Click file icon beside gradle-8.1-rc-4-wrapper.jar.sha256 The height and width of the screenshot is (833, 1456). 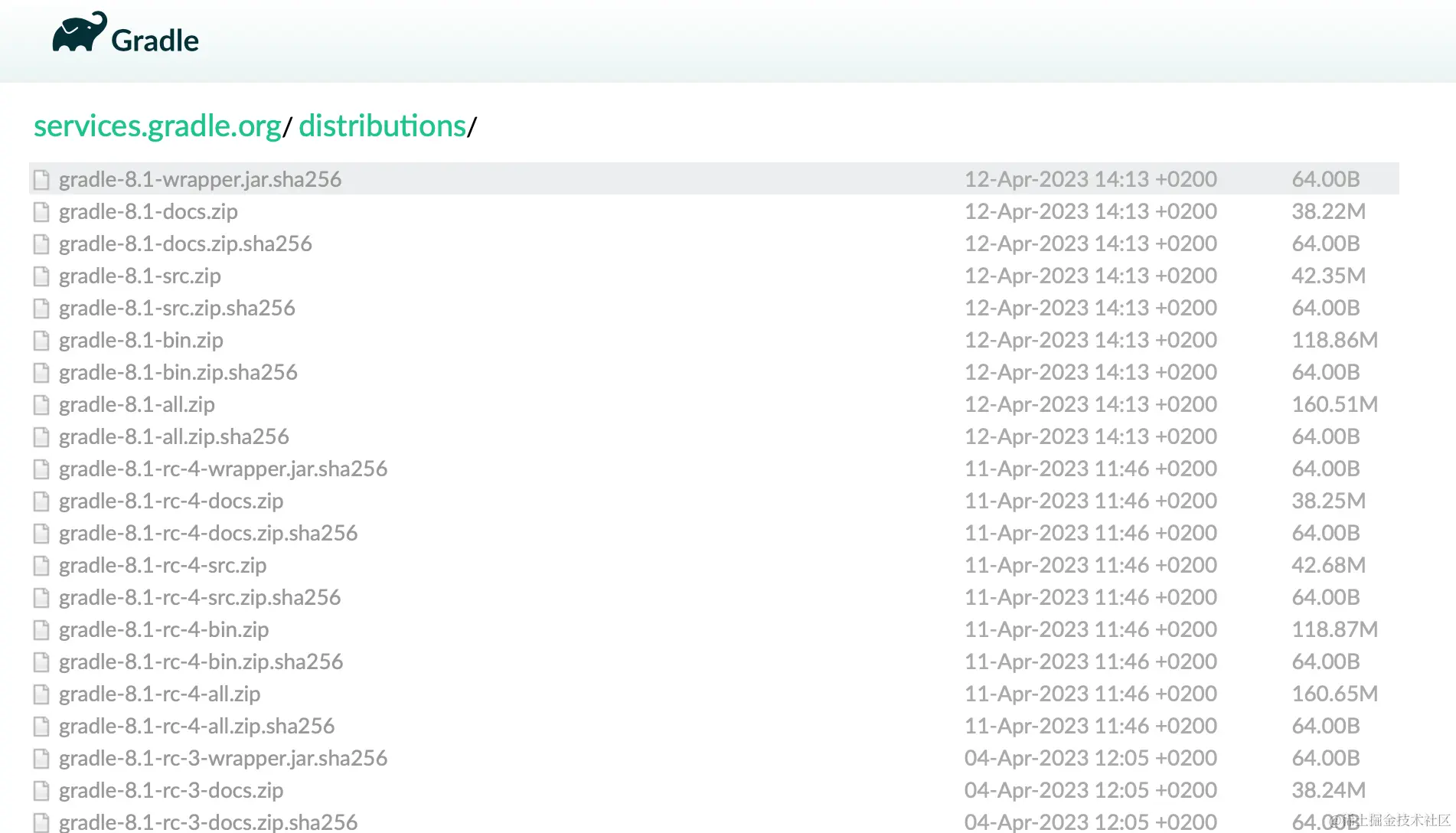(41, 469)
